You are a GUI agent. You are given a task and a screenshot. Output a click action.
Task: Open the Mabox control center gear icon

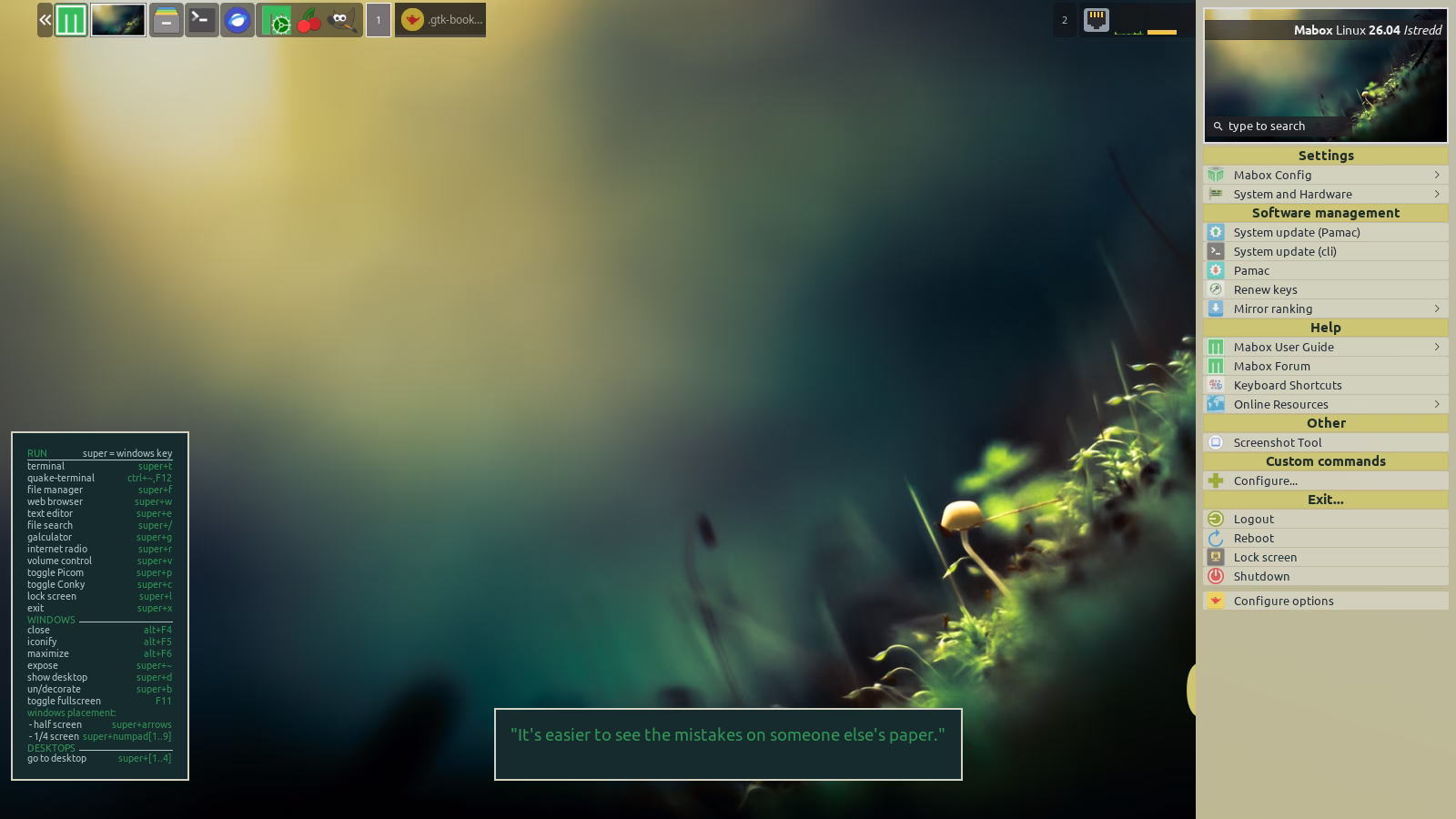point(276,20)
